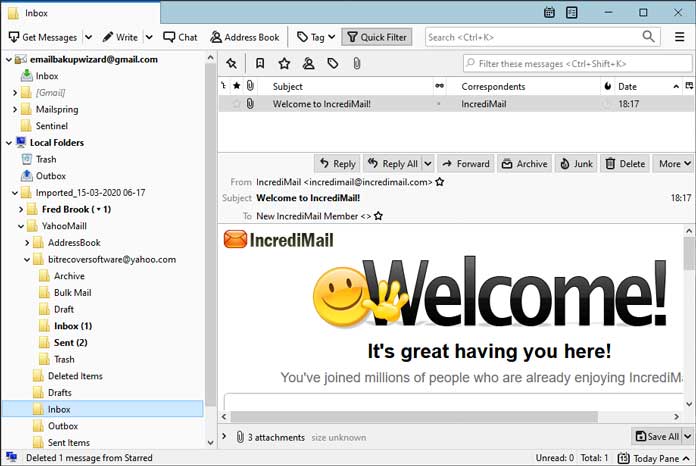Viewport: 696px width, 466px height.
Task: Click Save All attachments button
Action: point(657,437)
